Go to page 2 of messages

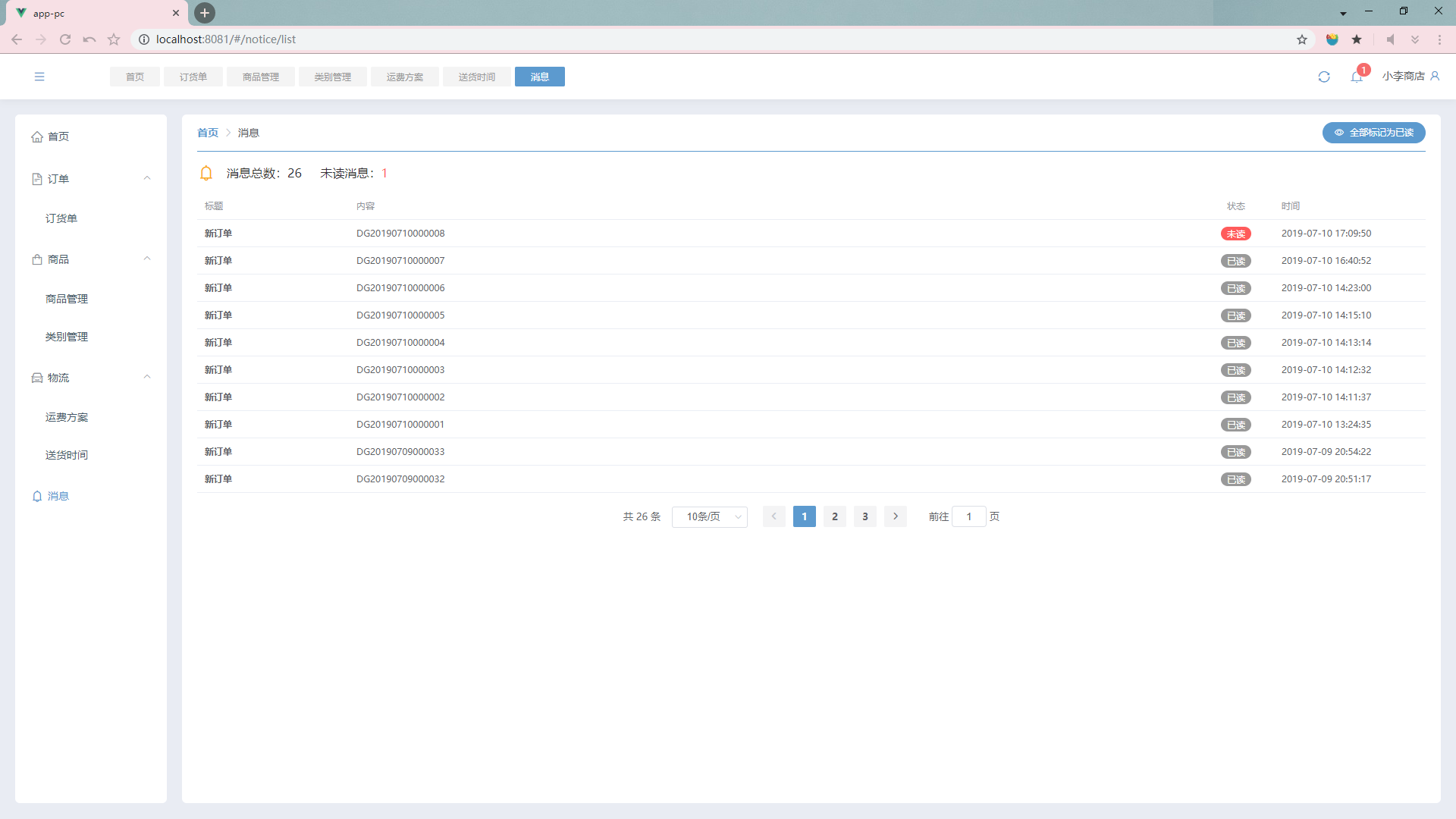click(x=834, y=516)
